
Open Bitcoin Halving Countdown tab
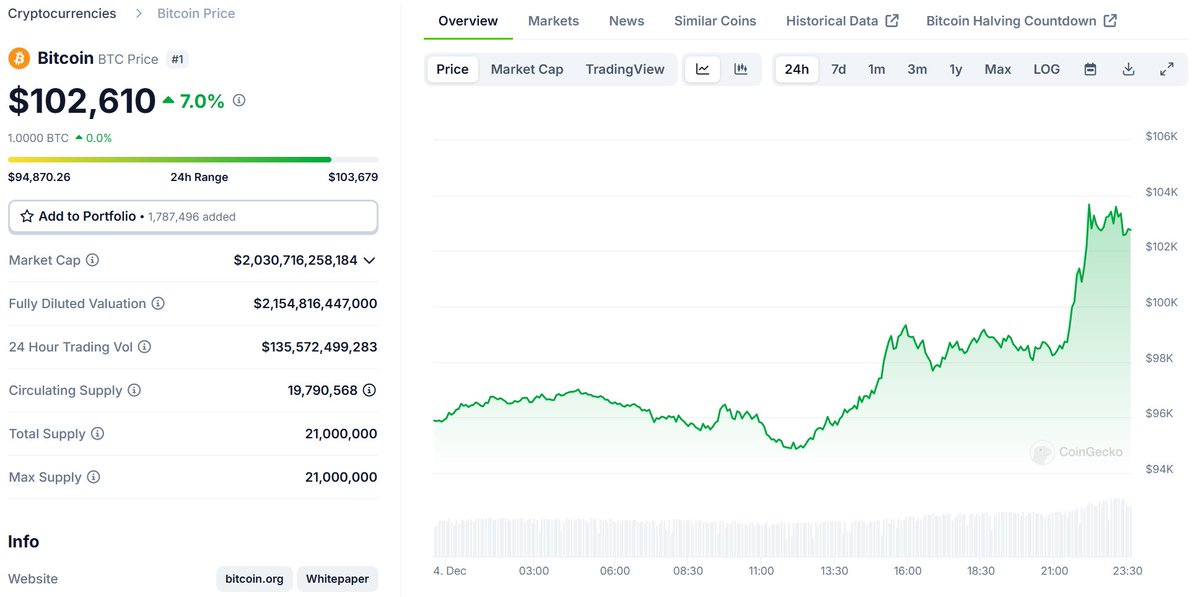(1021, 21)
